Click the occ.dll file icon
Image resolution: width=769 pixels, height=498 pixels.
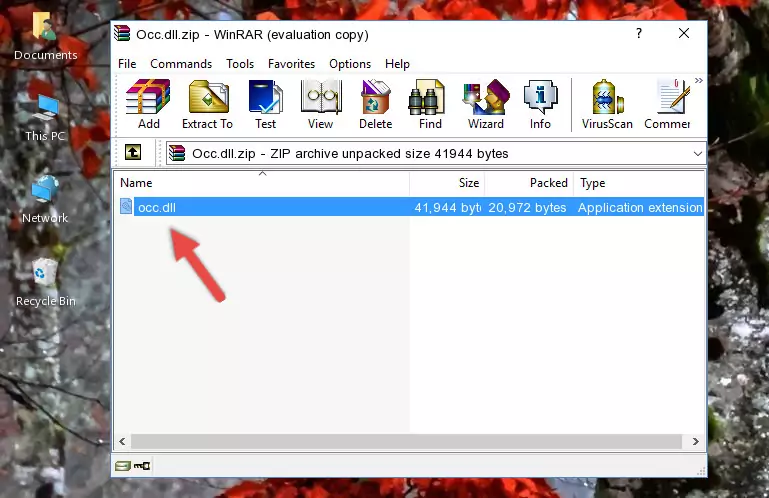tap(126, 207)
